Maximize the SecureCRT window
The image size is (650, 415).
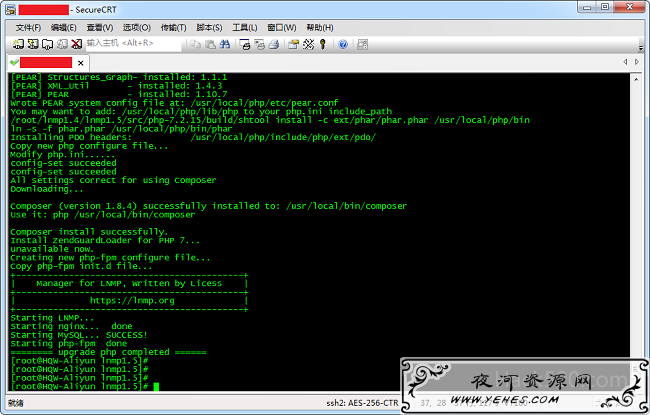pyautogui.click(x=605, y=7)
